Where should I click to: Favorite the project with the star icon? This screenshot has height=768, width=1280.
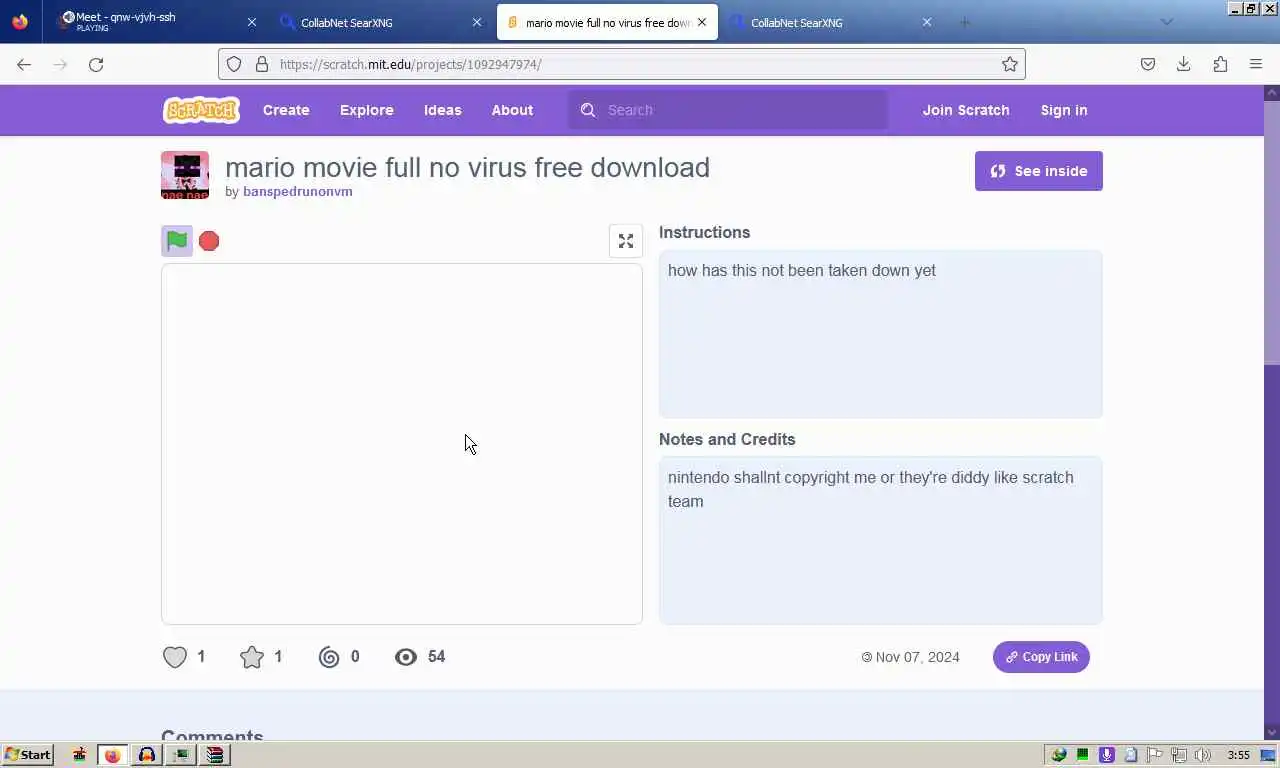point(252,657)
